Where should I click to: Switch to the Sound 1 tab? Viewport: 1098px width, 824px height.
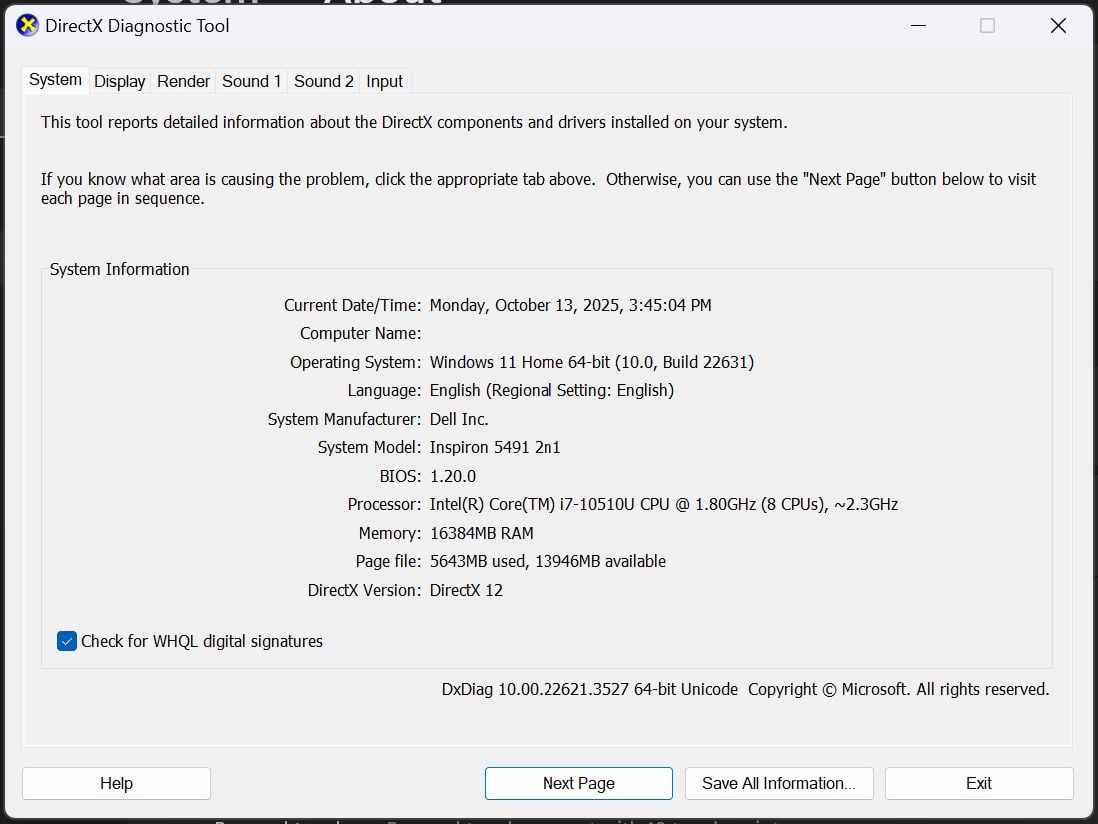[x=251, y=81]
